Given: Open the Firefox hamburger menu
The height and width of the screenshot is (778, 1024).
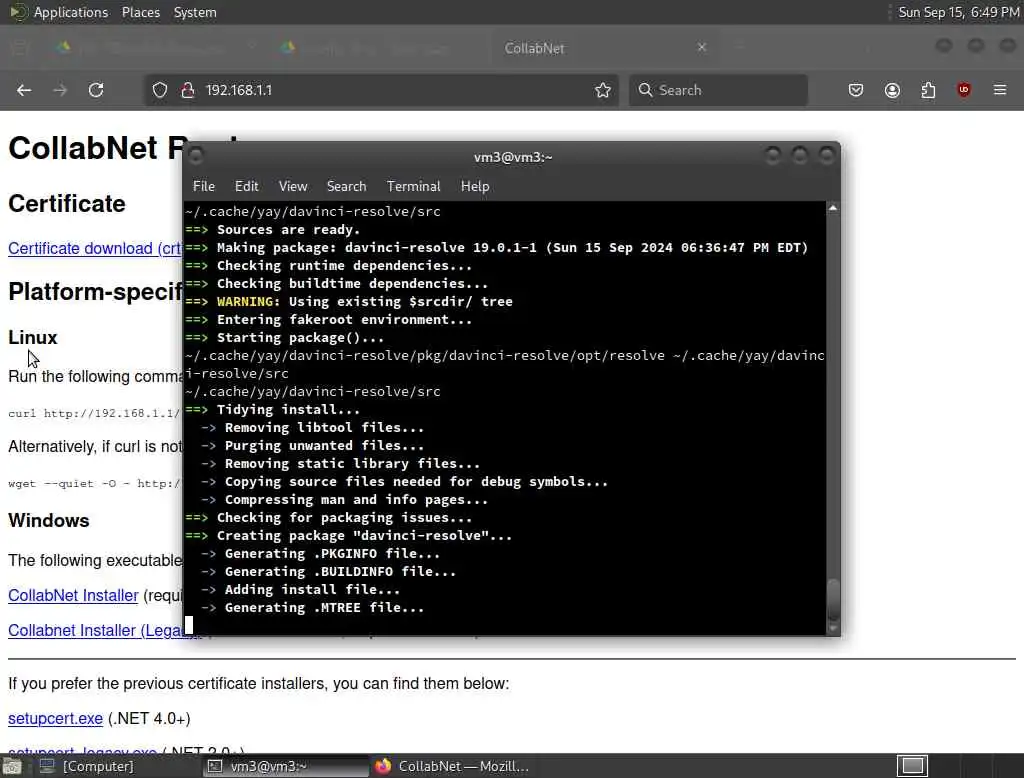Looking at the screenshot, I should tap(1000, 90).
